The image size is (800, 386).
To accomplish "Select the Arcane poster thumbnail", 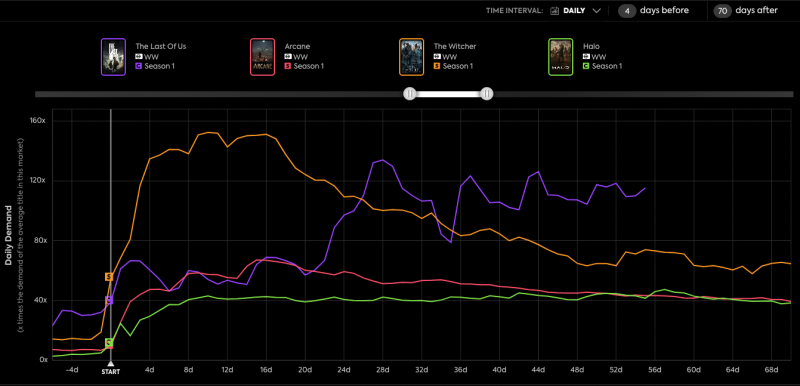I will [262, 57].
